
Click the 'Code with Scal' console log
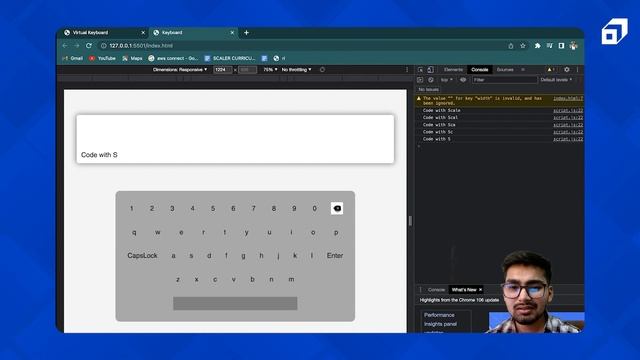(440, 118)
